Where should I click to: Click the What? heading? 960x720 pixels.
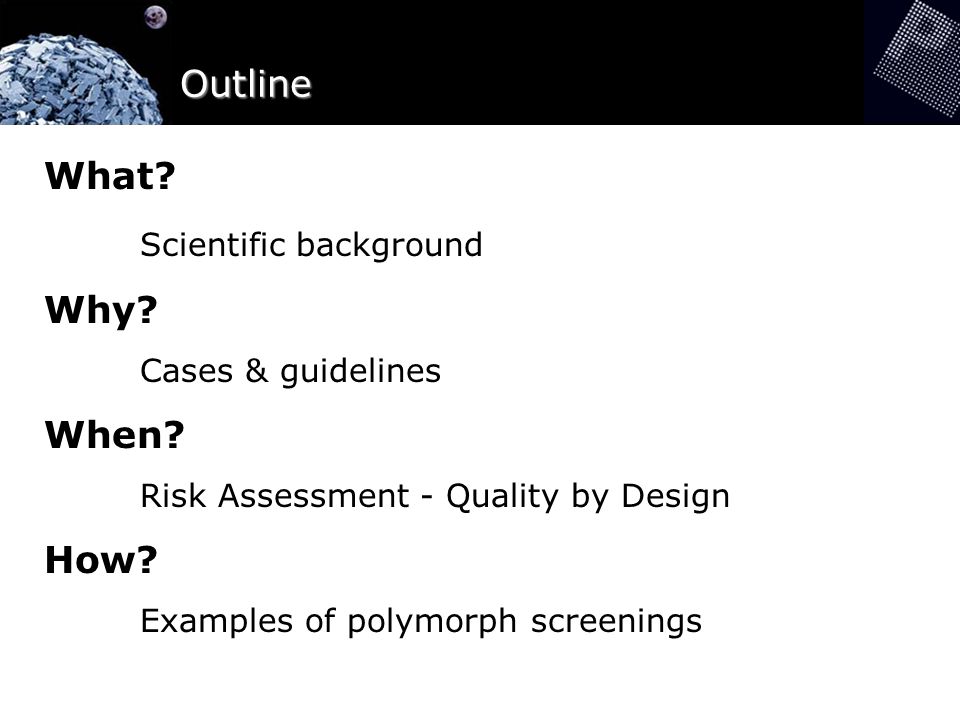pos(110,176)
